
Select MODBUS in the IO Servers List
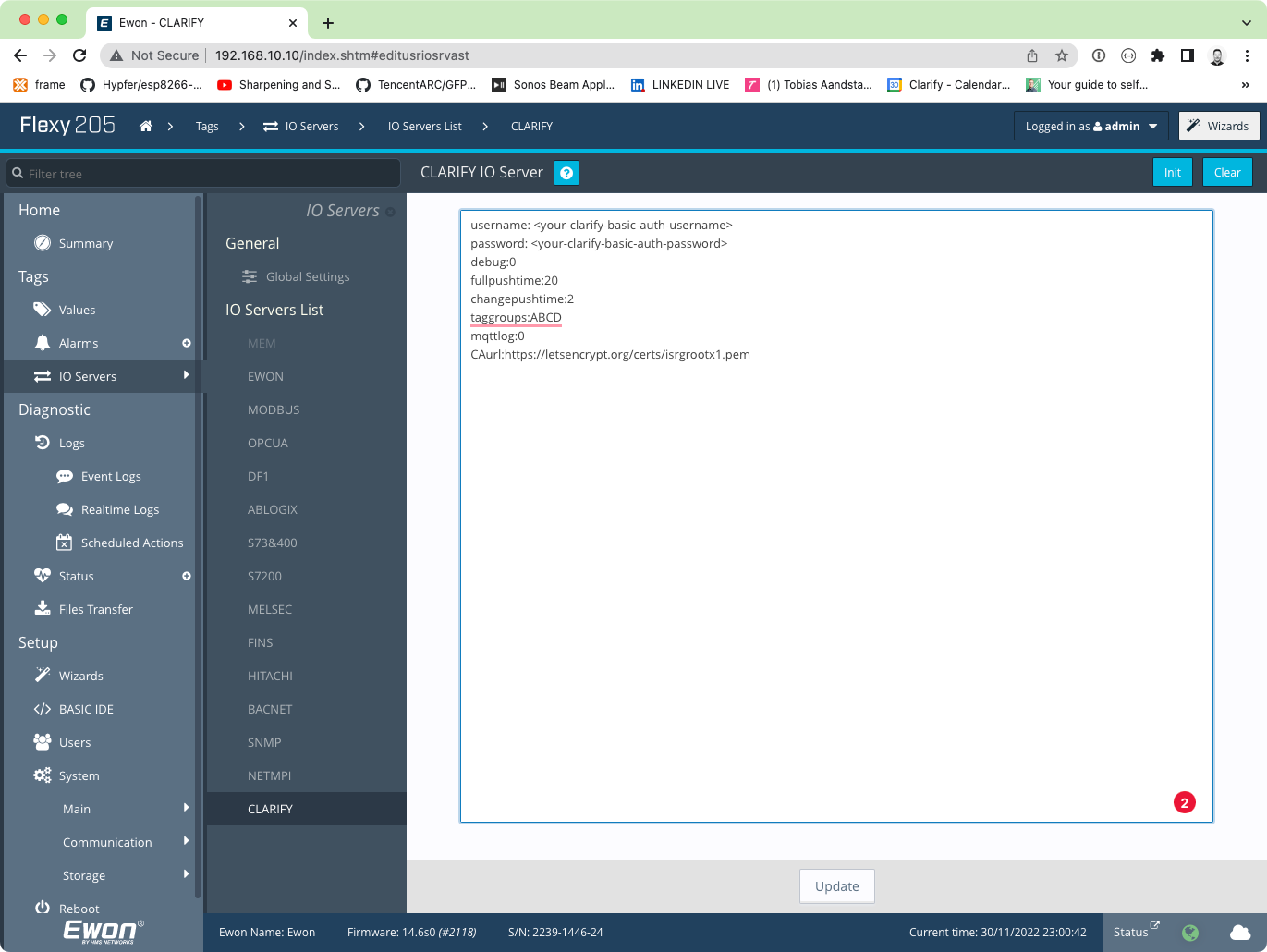tap(274, 409)
